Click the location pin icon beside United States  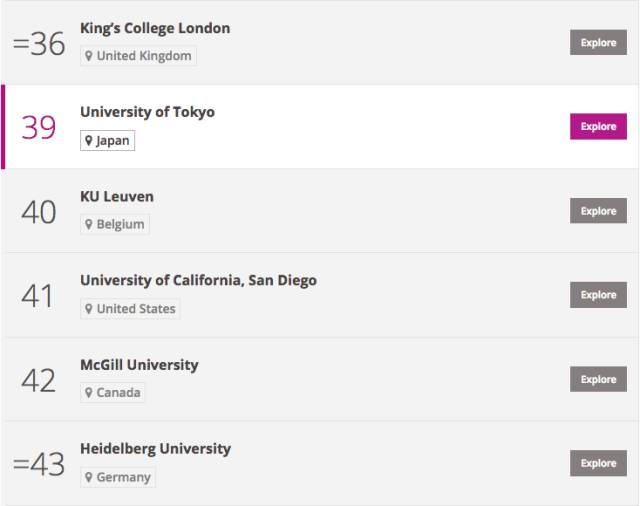click(x=89, y=309)
